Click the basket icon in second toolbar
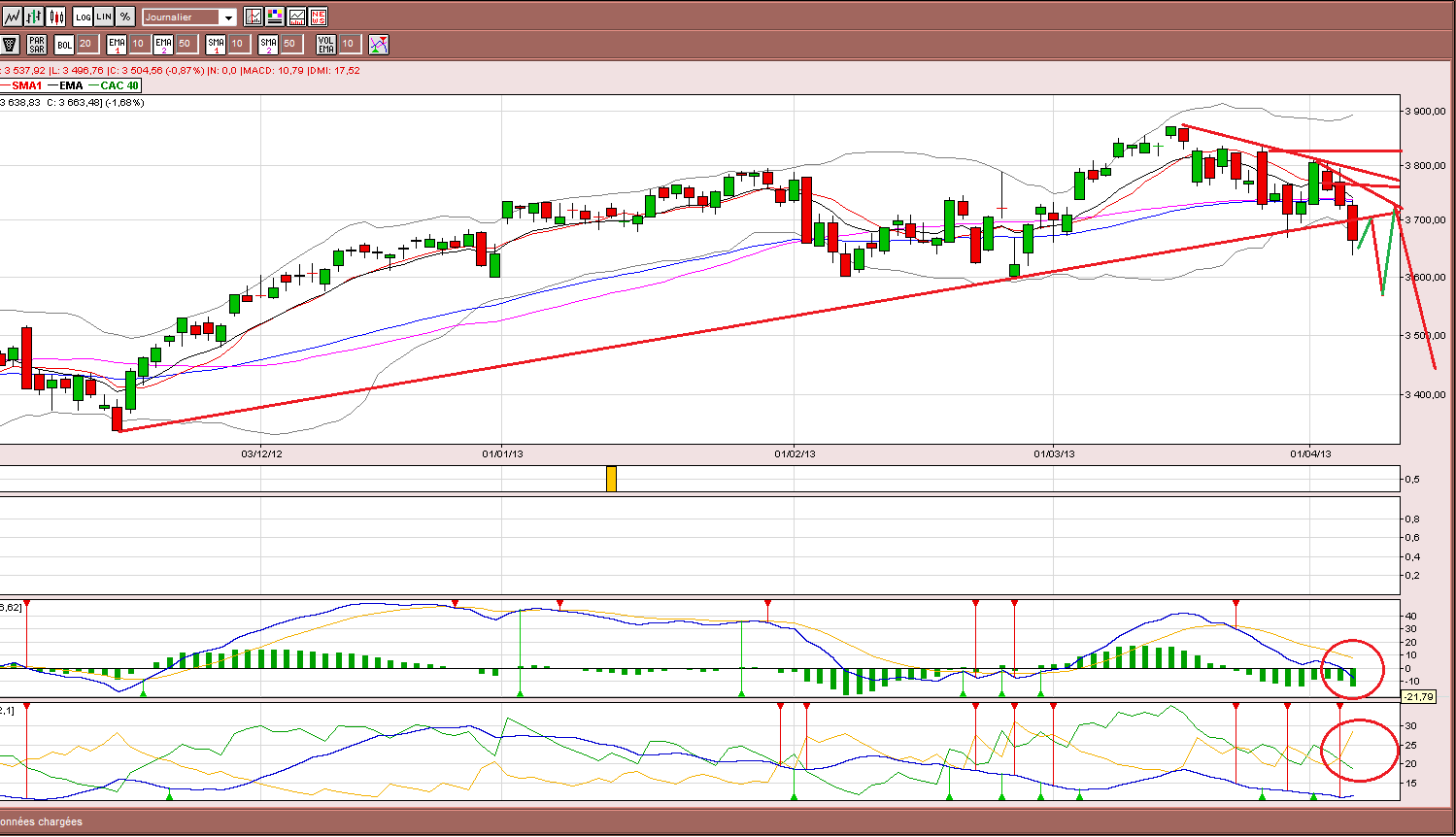Image resolution: width=1456 pixels, height=837 pixels. (10, 44)
